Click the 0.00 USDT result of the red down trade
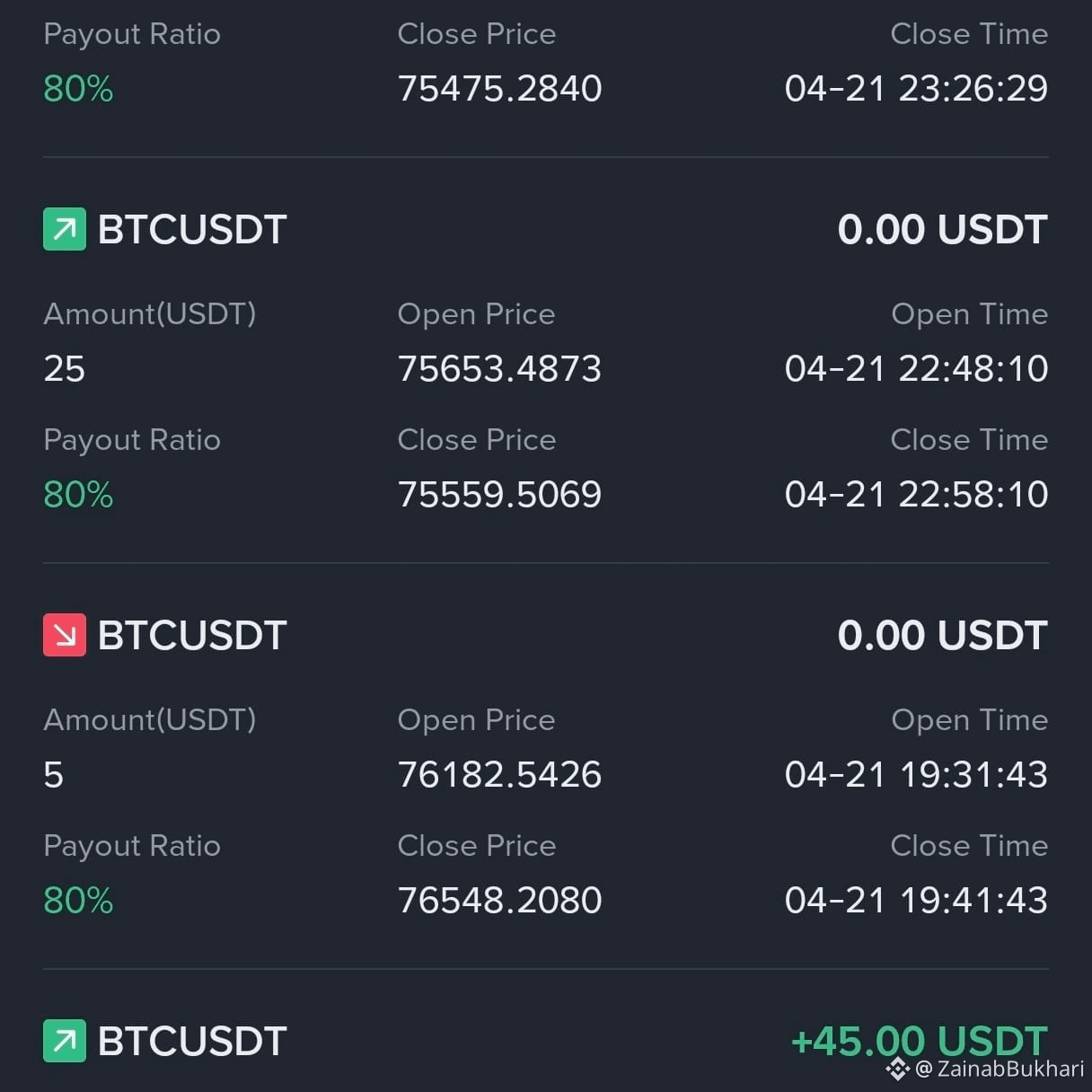Viewport: 1092px width, 1092px height. tap(942, 635)
